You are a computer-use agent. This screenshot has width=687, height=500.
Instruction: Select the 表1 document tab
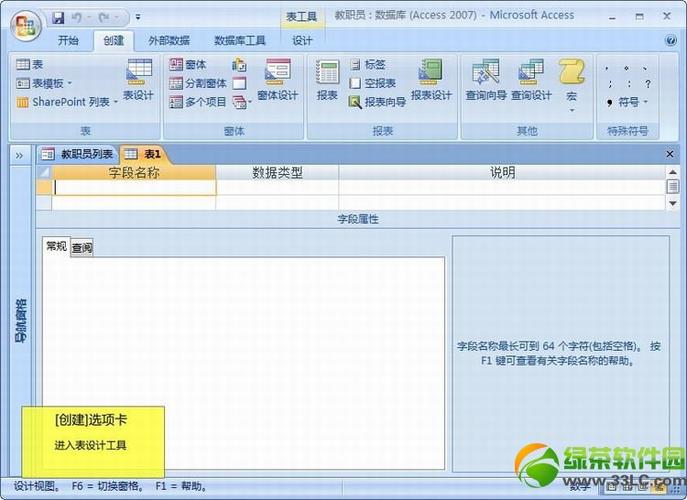click(144, 154)
